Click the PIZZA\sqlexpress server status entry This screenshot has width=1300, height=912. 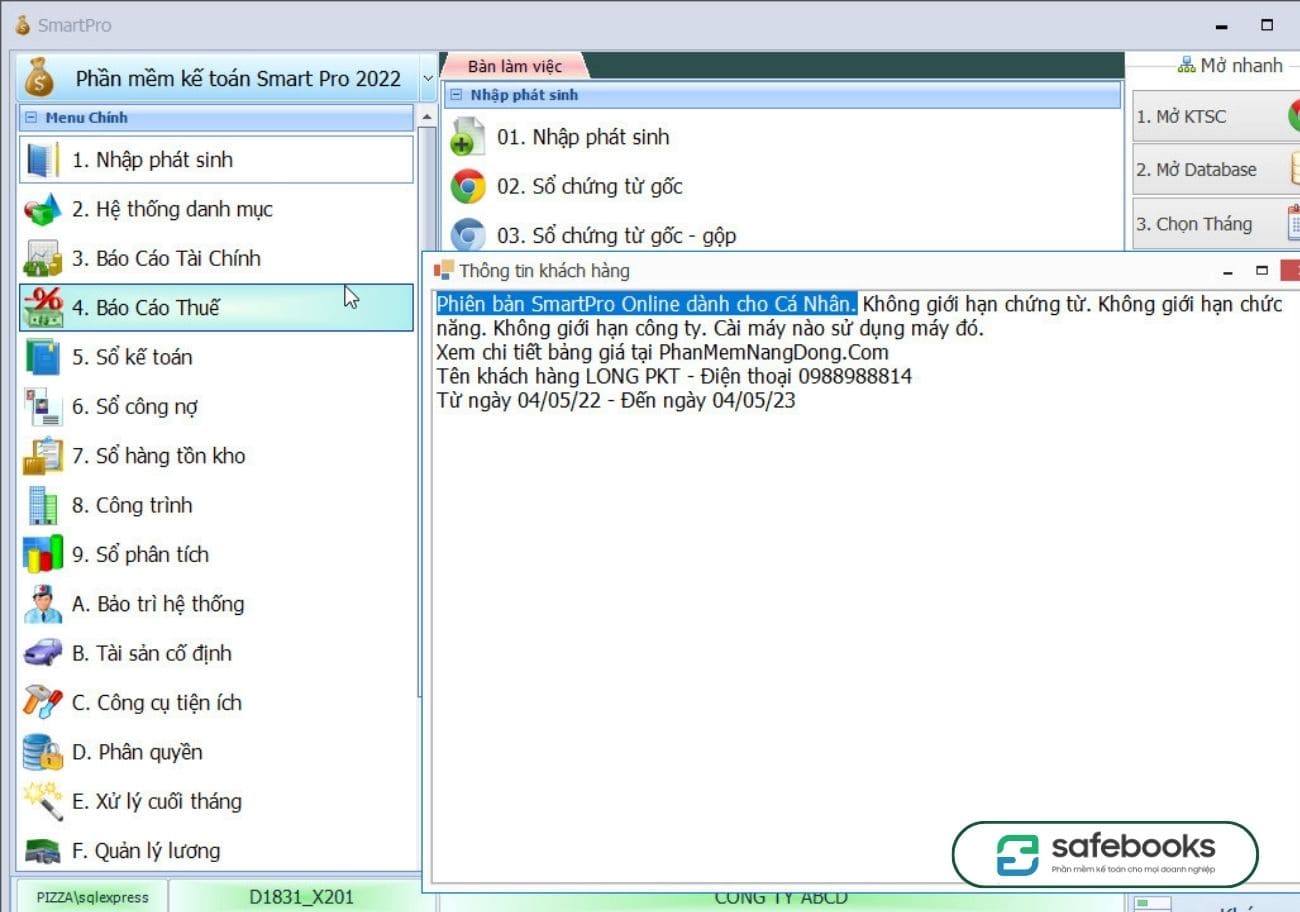coord(92,897)
